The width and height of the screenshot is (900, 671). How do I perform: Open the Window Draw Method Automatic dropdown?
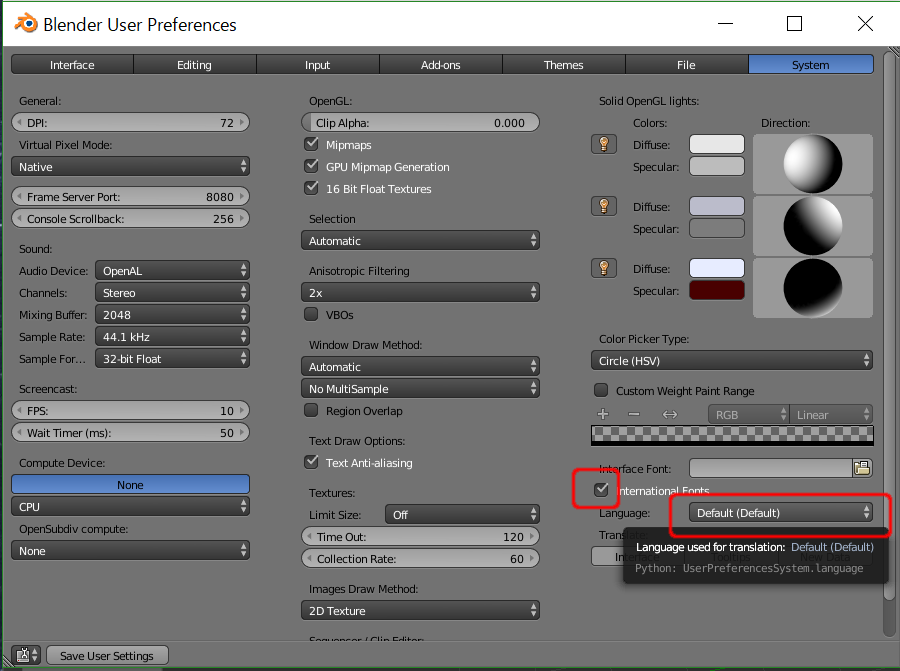click(x=420, y=367)
